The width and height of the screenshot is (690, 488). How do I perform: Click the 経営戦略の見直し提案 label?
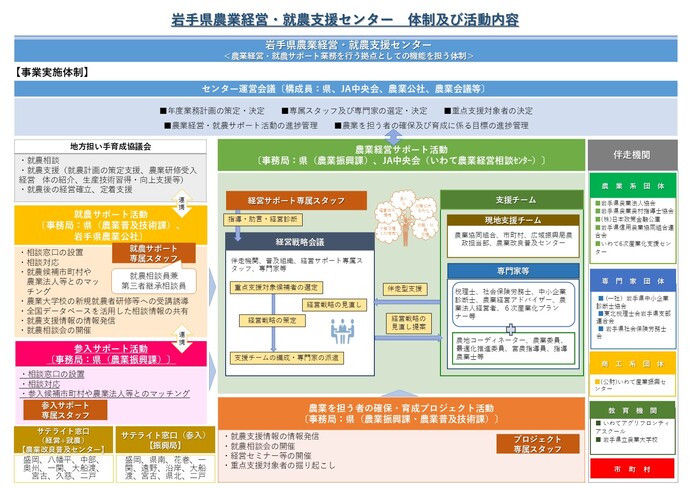click(x=409, y=323)
